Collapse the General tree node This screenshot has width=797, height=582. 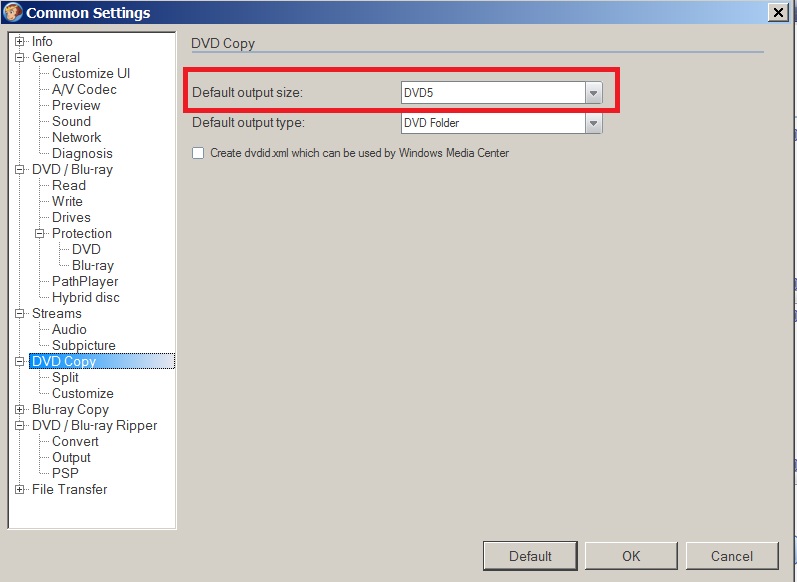[19, 57]
